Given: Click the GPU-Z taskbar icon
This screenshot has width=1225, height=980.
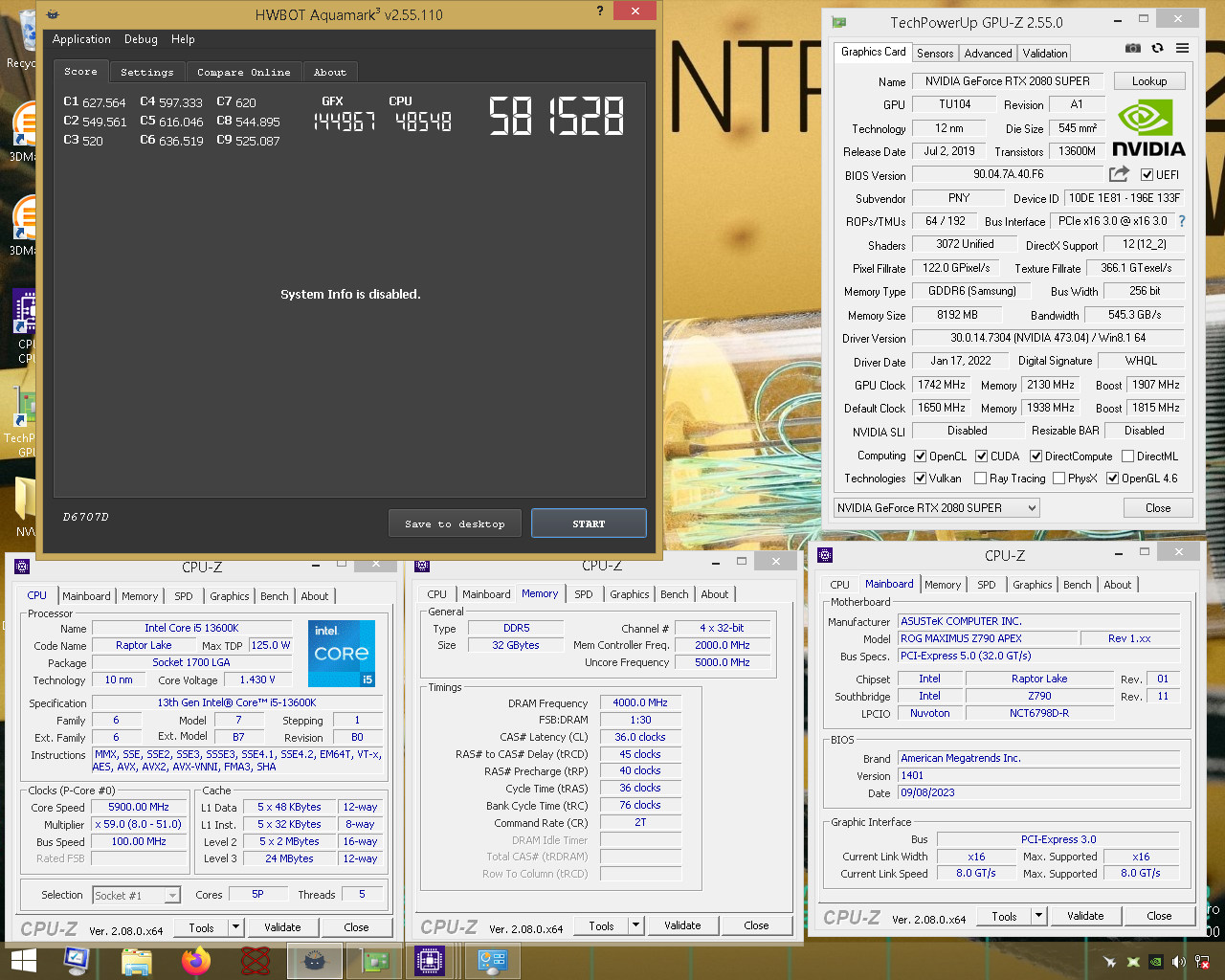Looking at the screenshot, I should [x=374, y=961].
